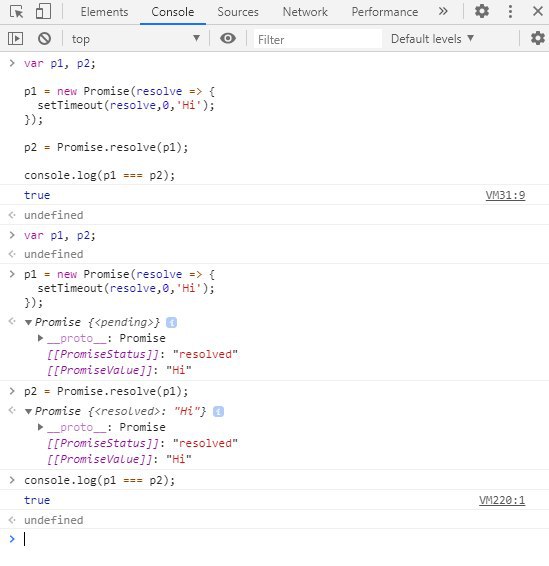
Task: Toggle the device toolbar icon
Action: [43, 12]
